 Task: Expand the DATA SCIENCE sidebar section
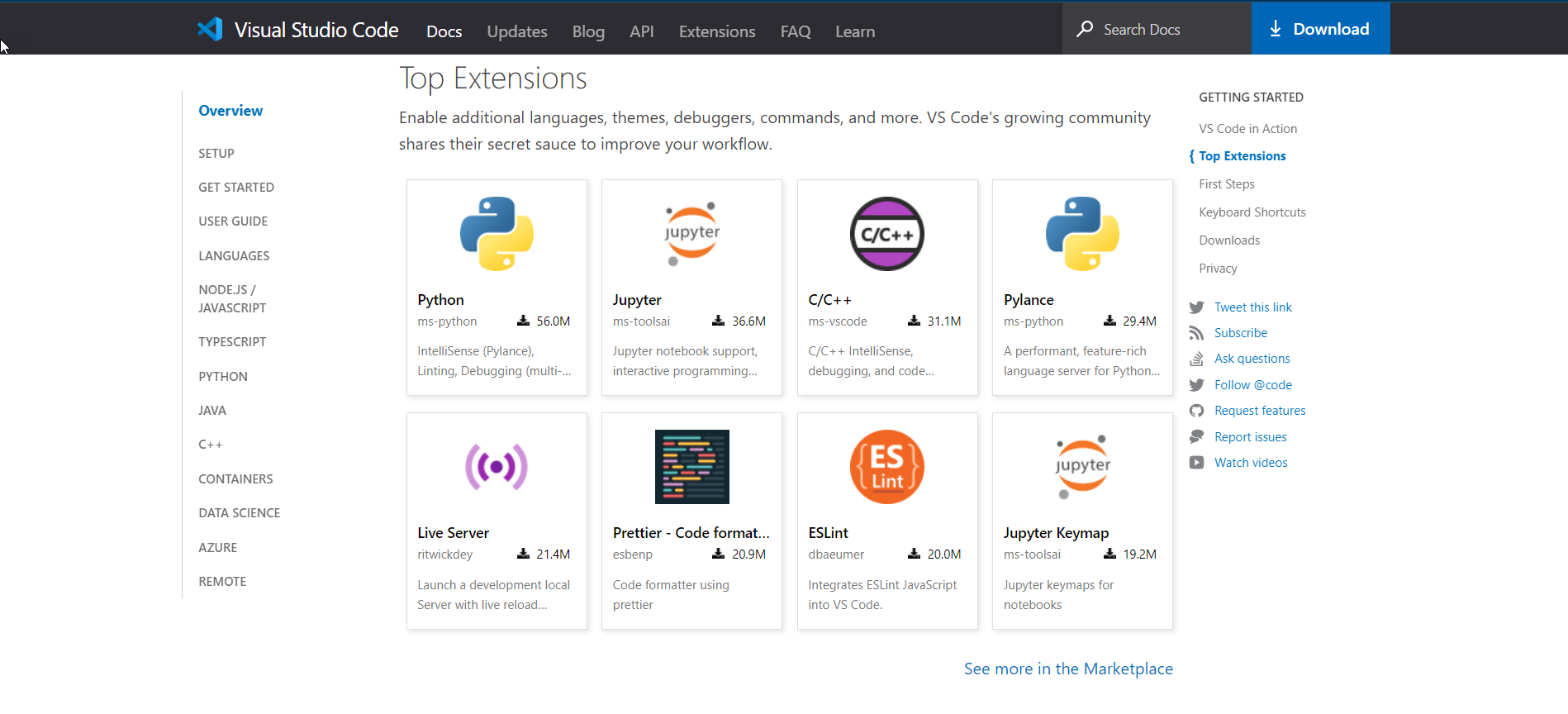[x=240, y=512]
